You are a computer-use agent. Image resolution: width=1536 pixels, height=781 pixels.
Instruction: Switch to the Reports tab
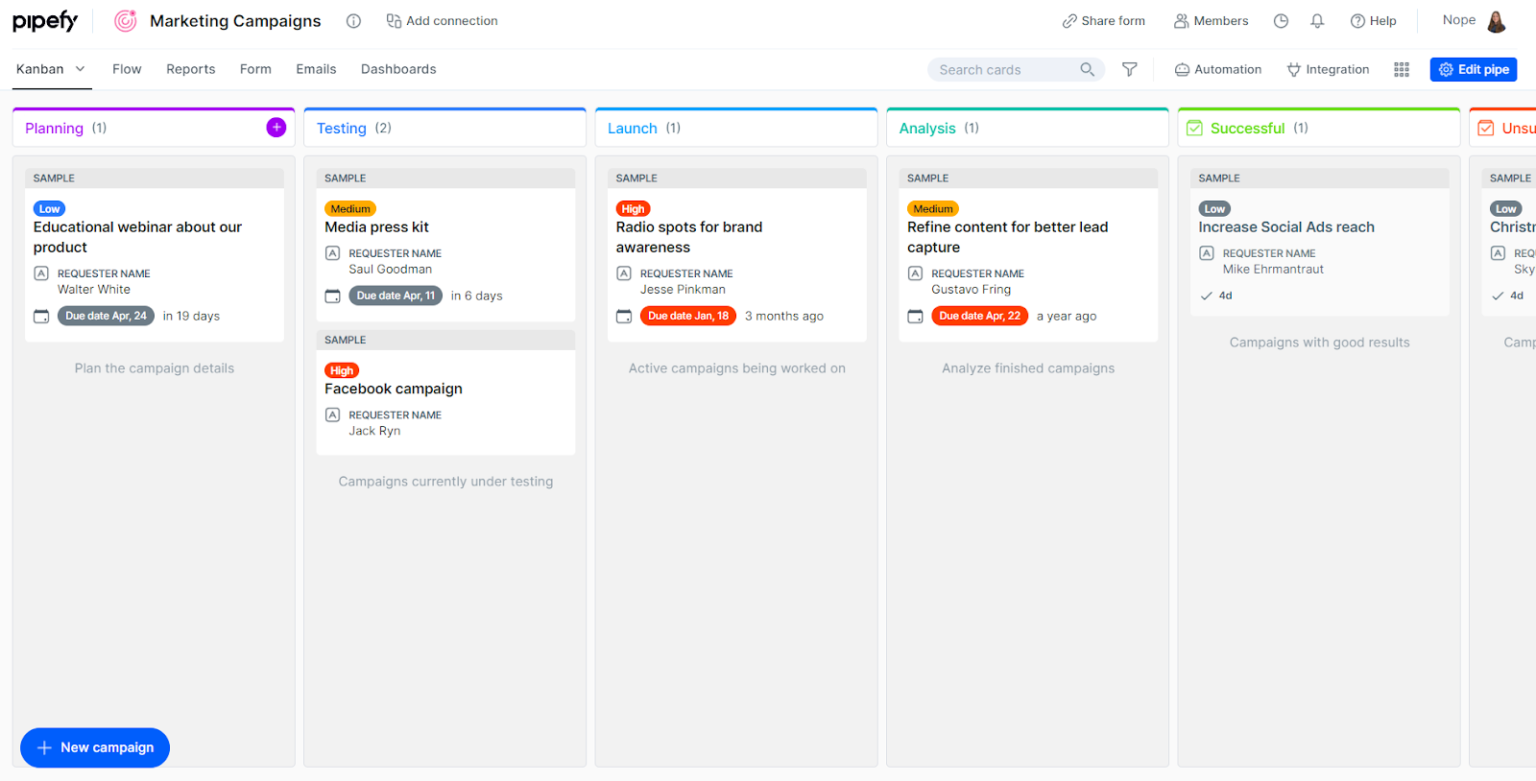[190, 69]
